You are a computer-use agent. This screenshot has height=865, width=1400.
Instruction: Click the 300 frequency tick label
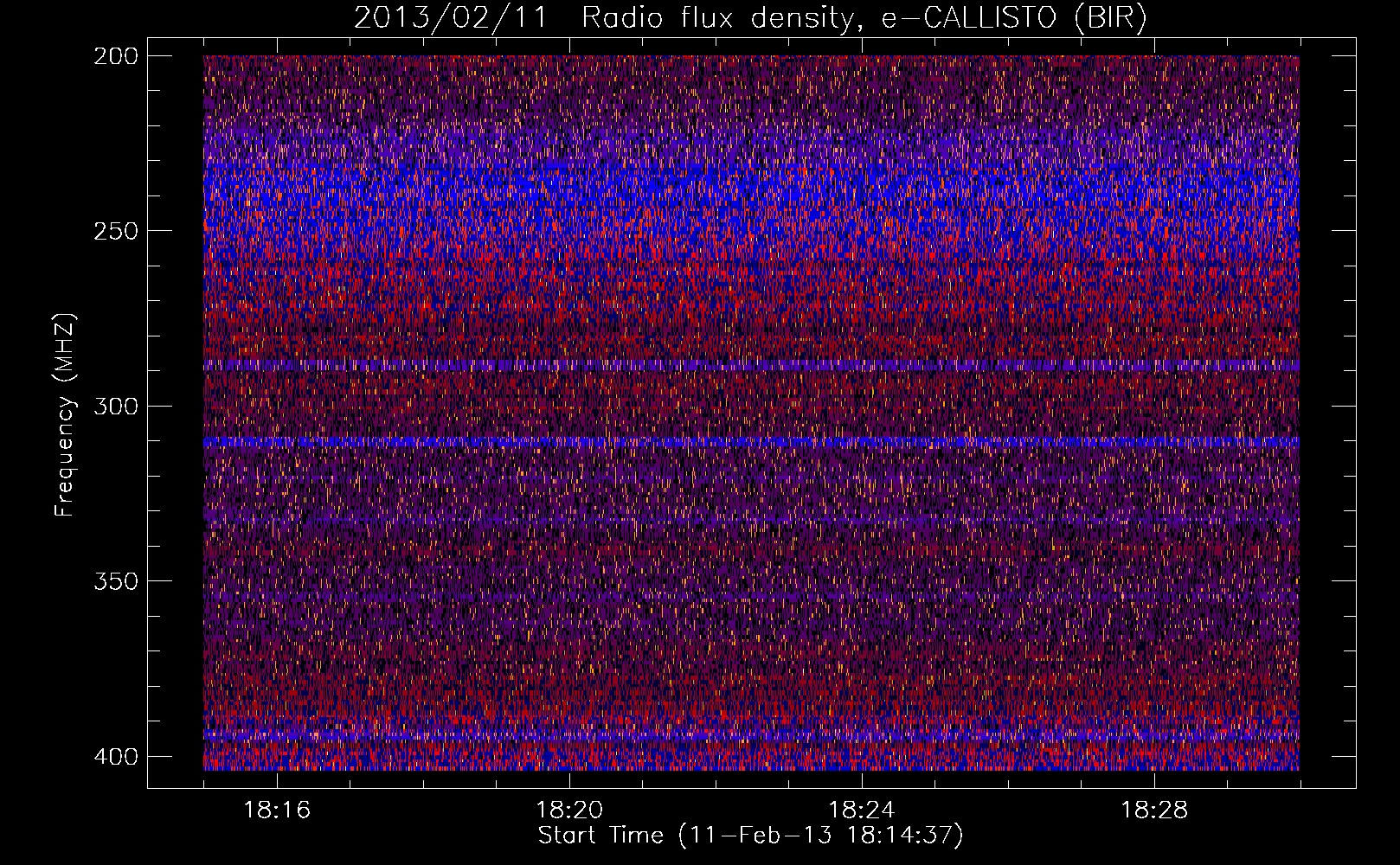[x=115, y=406]
